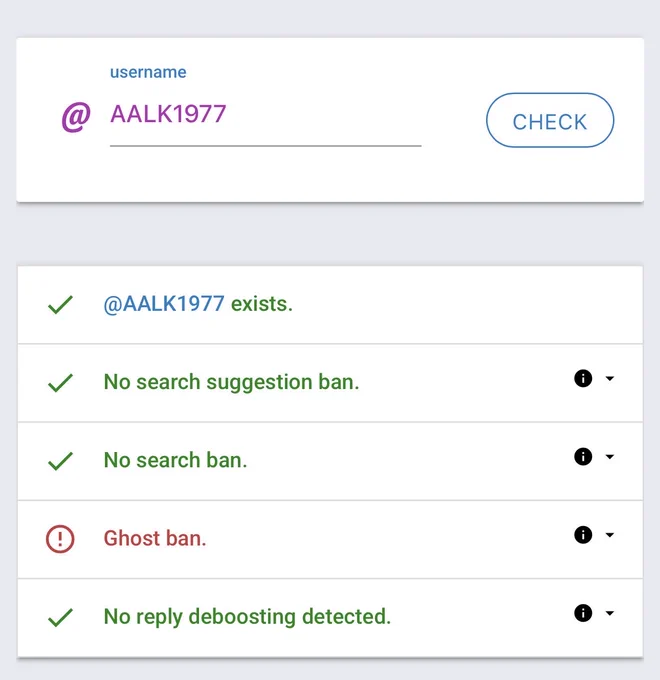The image size is (660, 680).
Task: Open the @AALK1977 profile link
Action: pyautogui.click(x=163, y=304)
